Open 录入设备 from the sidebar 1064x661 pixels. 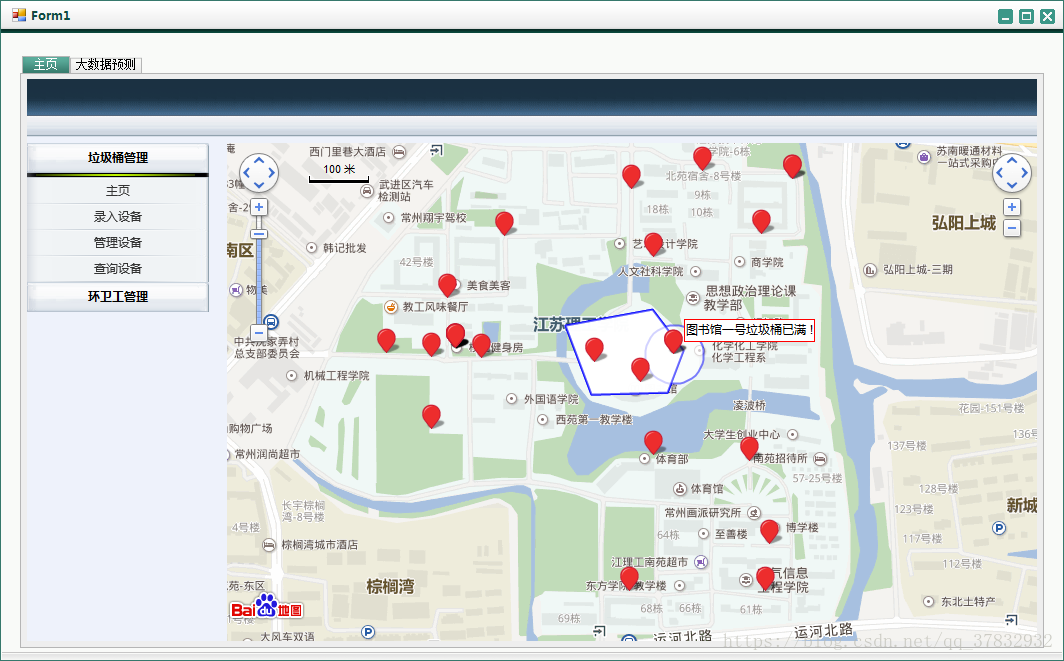pos(117,215)
